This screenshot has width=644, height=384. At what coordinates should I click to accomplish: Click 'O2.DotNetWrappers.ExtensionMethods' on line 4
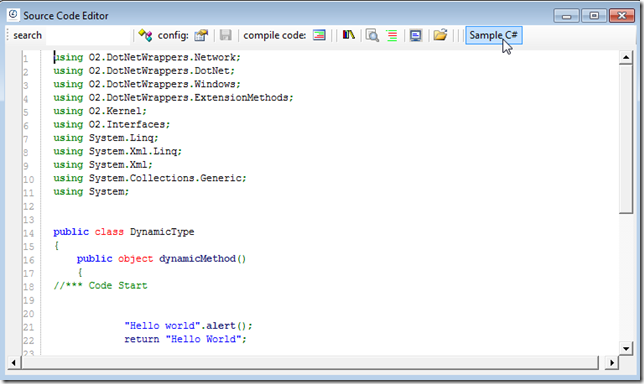pos(189,98)
